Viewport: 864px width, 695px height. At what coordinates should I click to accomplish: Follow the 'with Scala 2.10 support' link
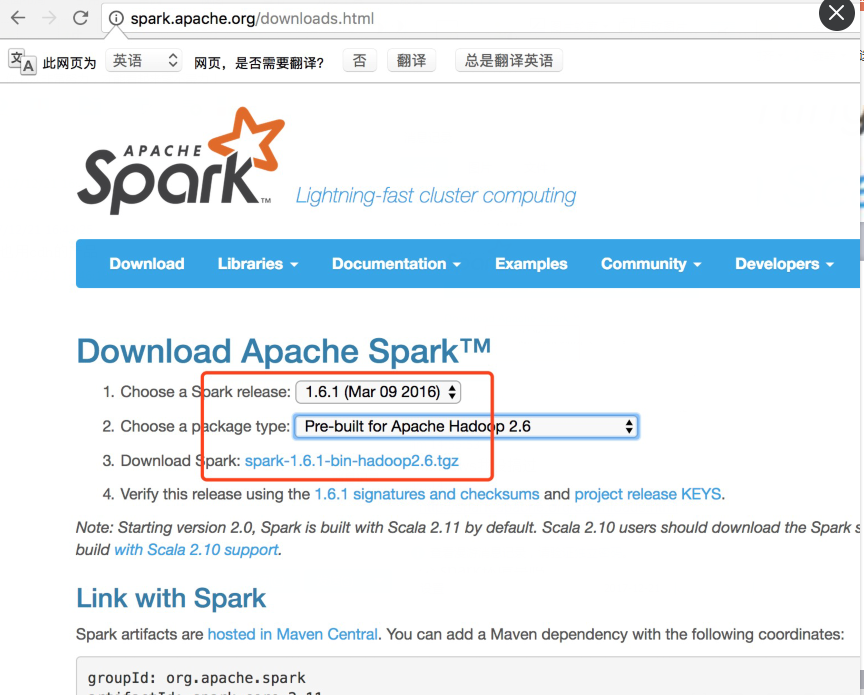196,549
